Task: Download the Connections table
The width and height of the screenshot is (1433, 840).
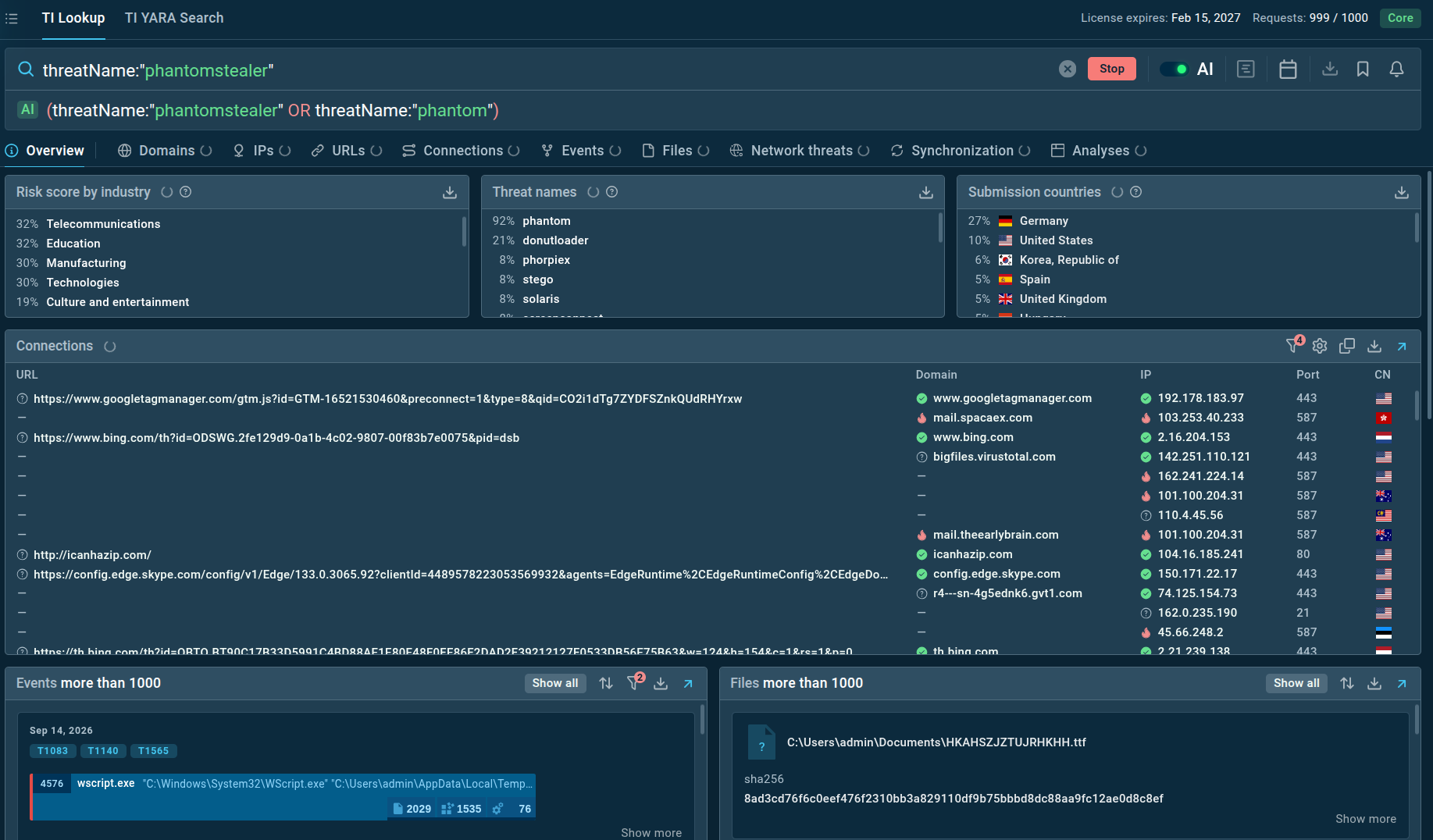Action: (1374, 346)
